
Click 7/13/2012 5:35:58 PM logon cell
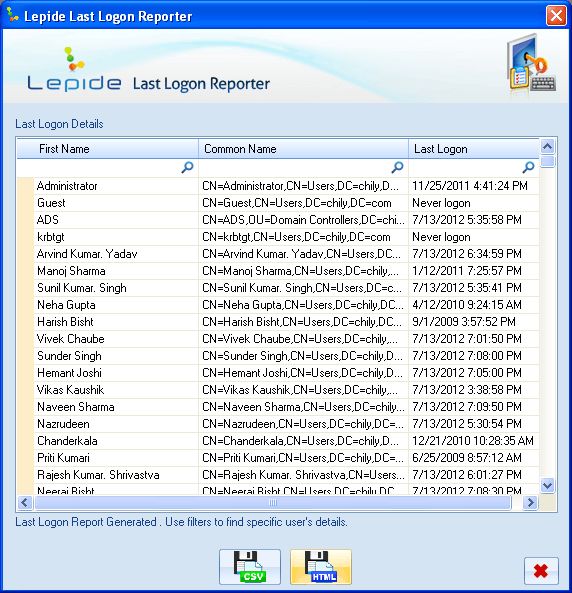click(474, 220)
